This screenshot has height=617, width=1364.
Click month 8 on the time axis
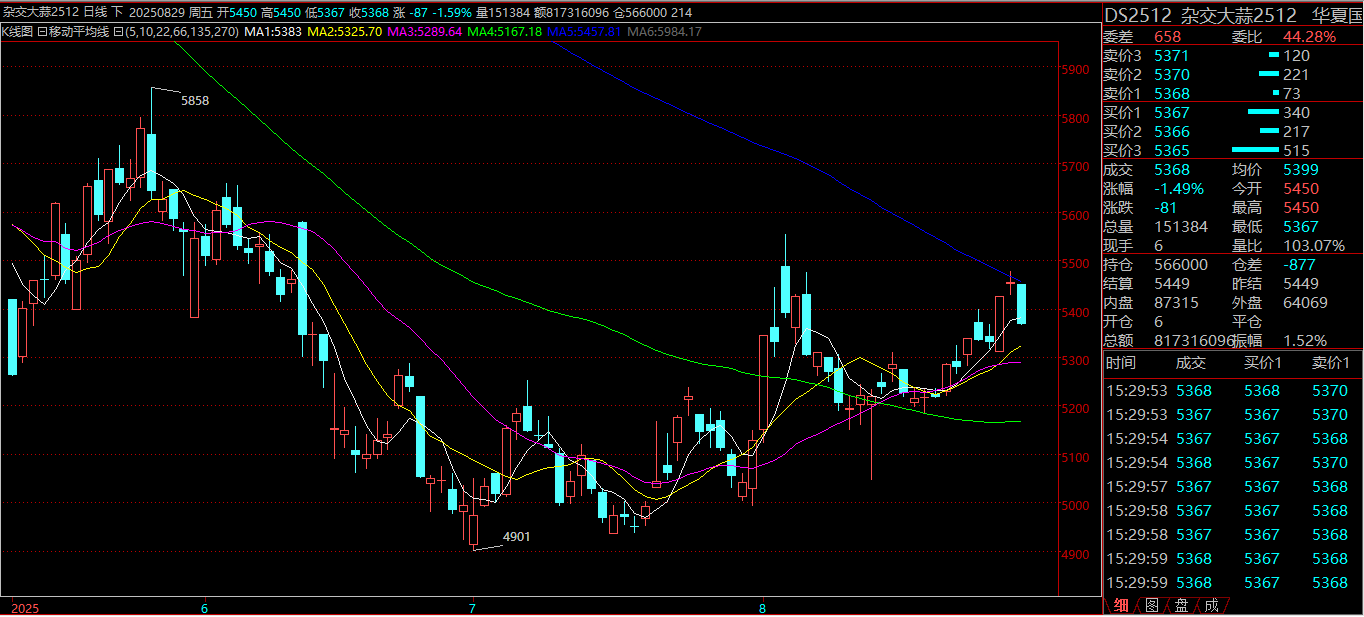tap(762, 607)
